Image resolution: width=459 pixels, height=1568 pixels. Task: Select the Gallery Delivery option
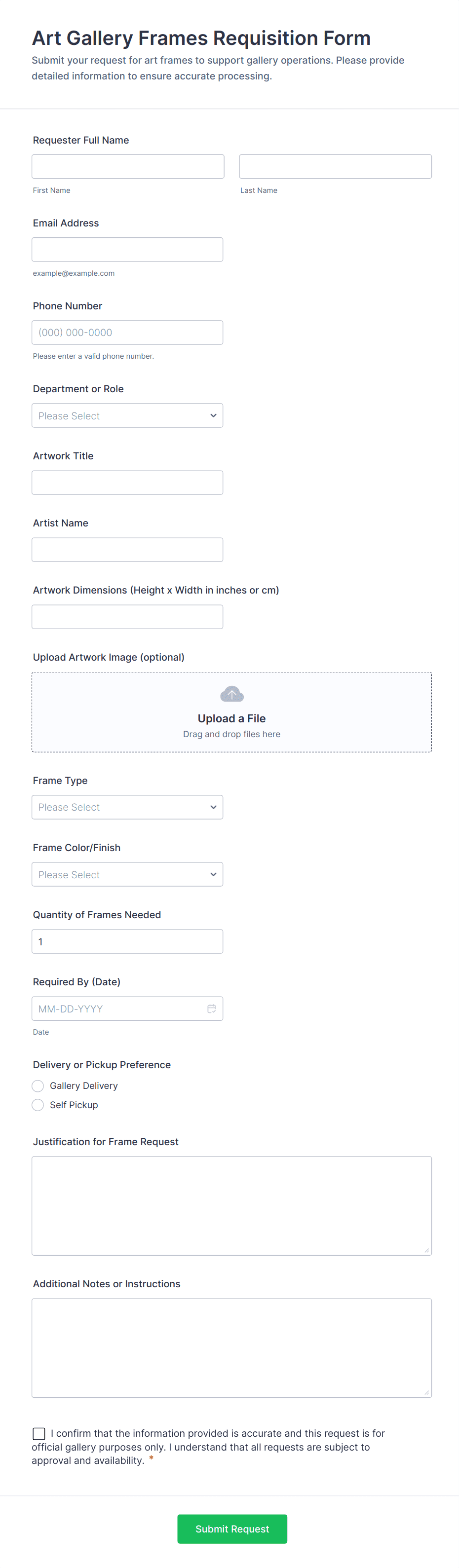tap(38, 1086)
